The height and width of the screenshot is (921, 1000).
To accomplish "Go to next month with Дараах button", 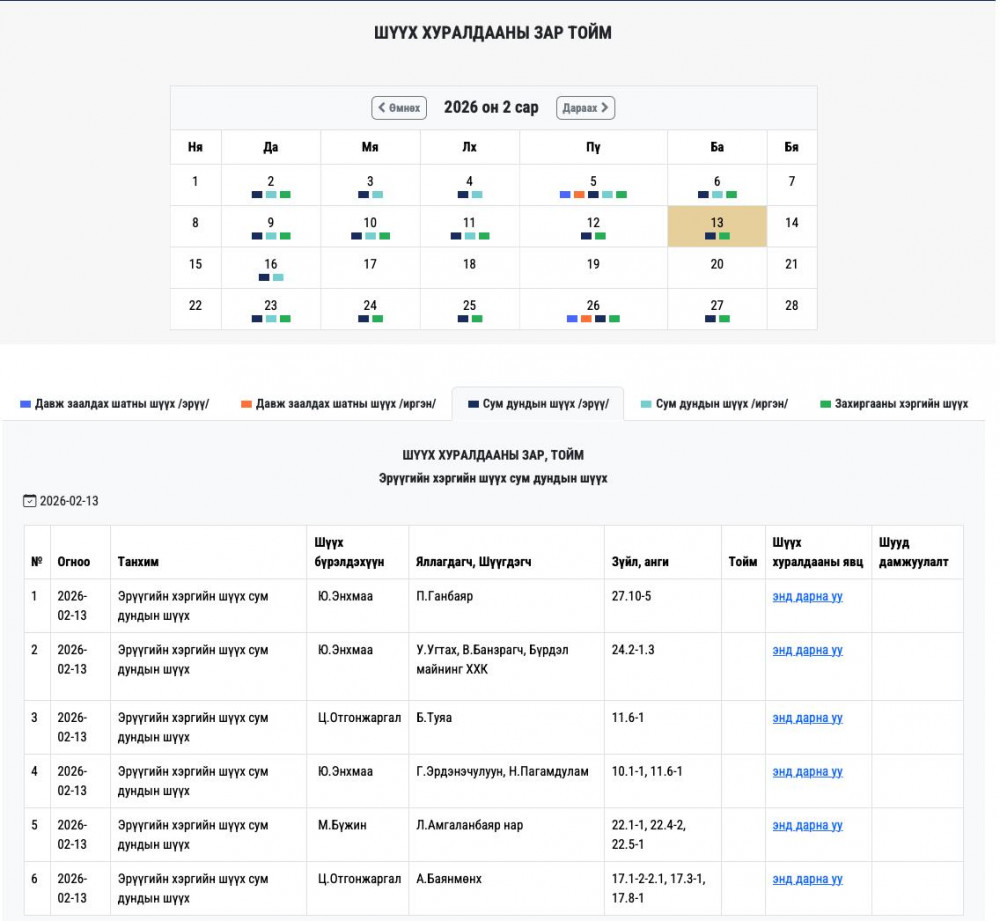I will coord(585,108).
